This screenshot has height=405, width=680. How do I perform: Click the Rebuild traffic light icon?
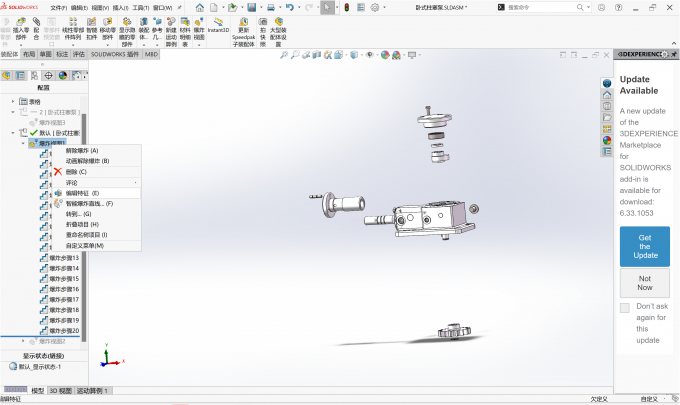pos(347,7)
